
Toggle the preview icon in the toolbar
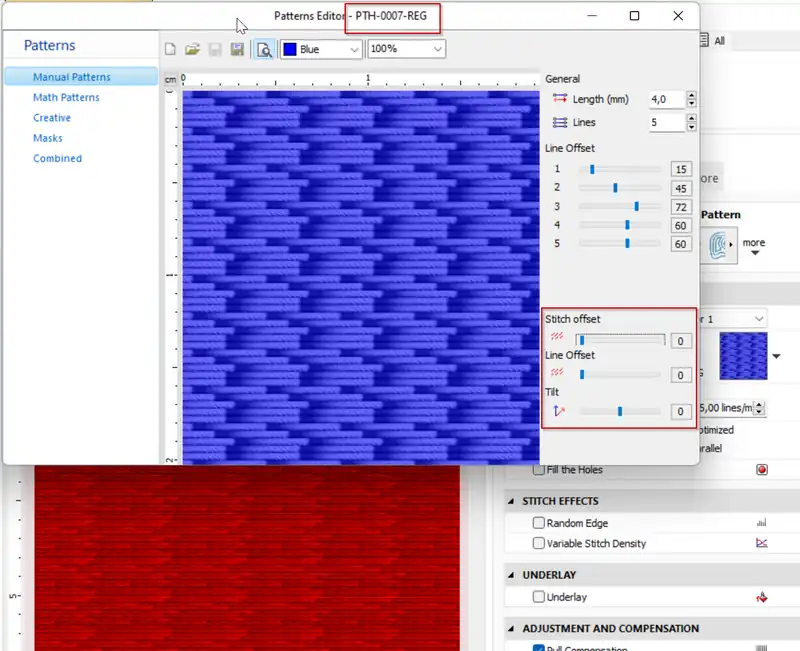[x=266, y=48]
